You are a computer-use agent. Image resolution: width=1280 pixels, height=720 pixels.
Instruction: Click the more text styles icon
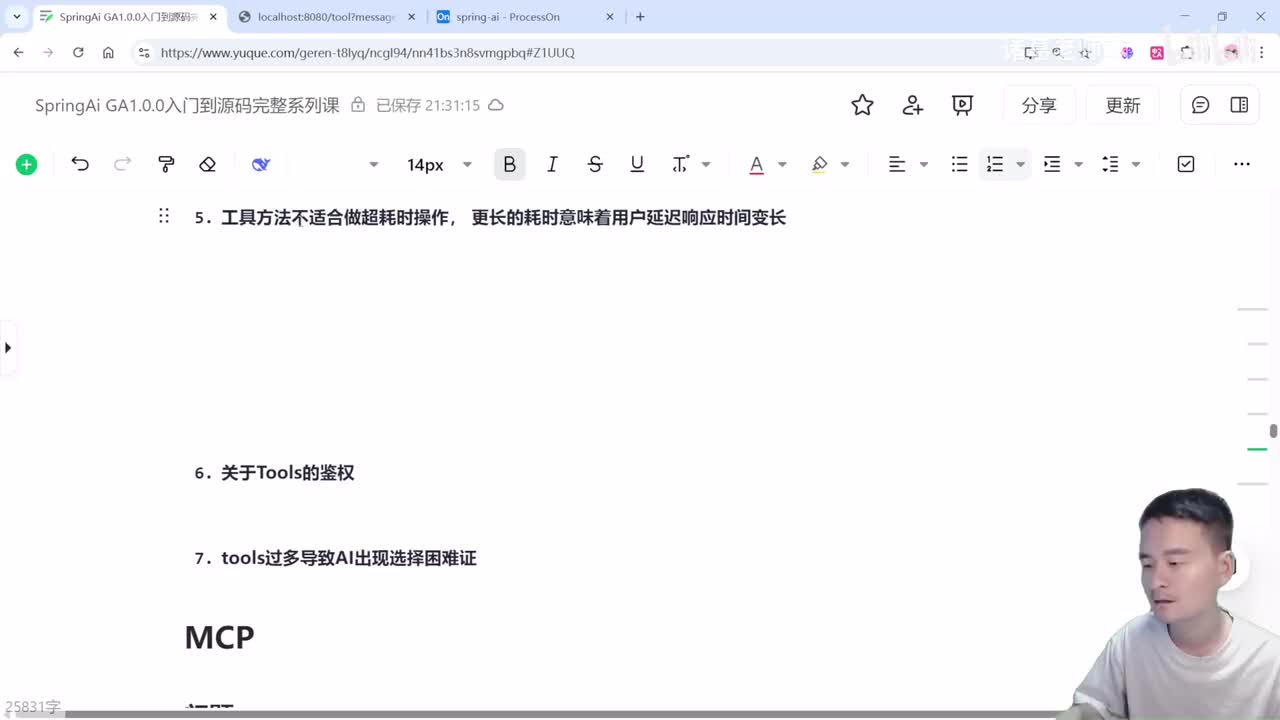pyautogui.click(x=681, y=164)
